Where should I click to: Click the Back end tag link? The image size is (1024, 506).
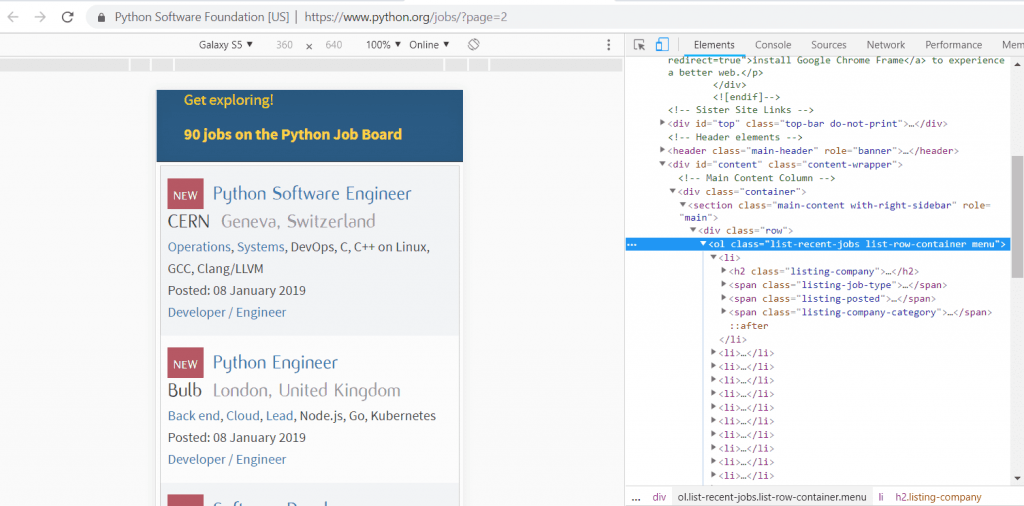(194, 416)
